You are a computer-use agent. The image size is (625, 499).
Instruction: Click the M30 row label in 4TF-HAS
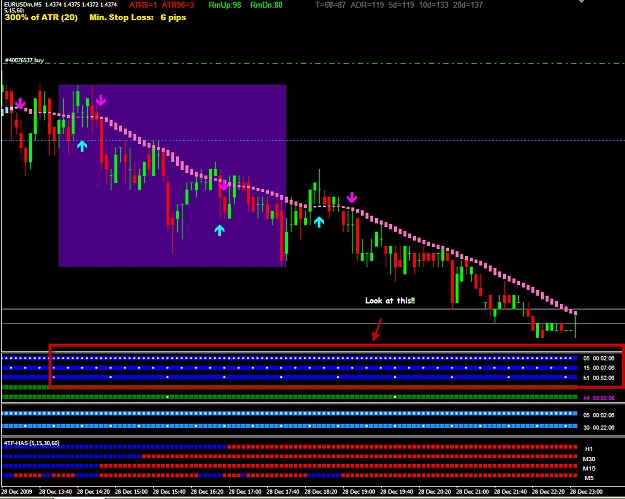589,459
